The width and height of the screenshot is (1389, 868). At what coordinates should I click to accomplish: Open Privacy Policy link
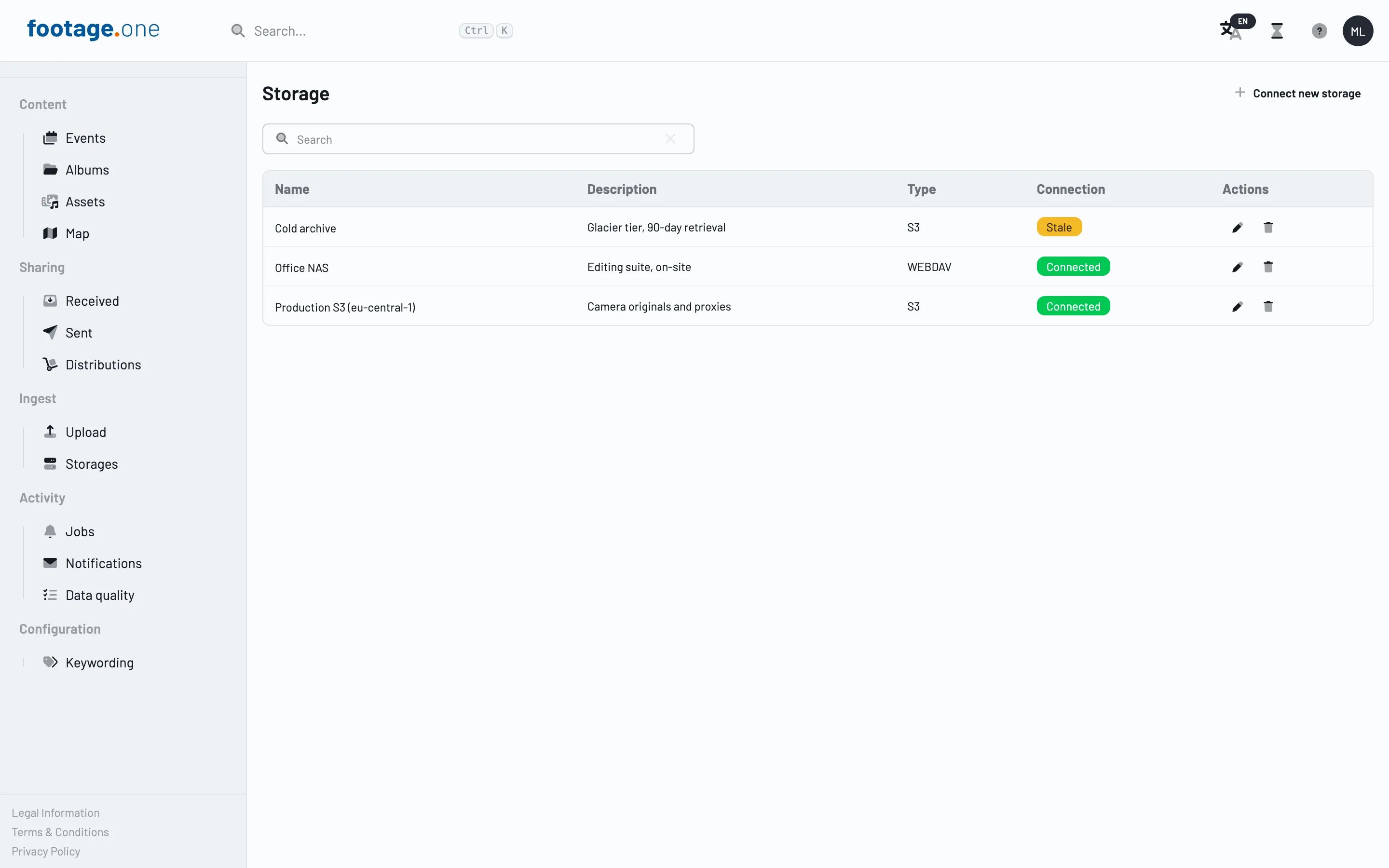click(46, 851)
